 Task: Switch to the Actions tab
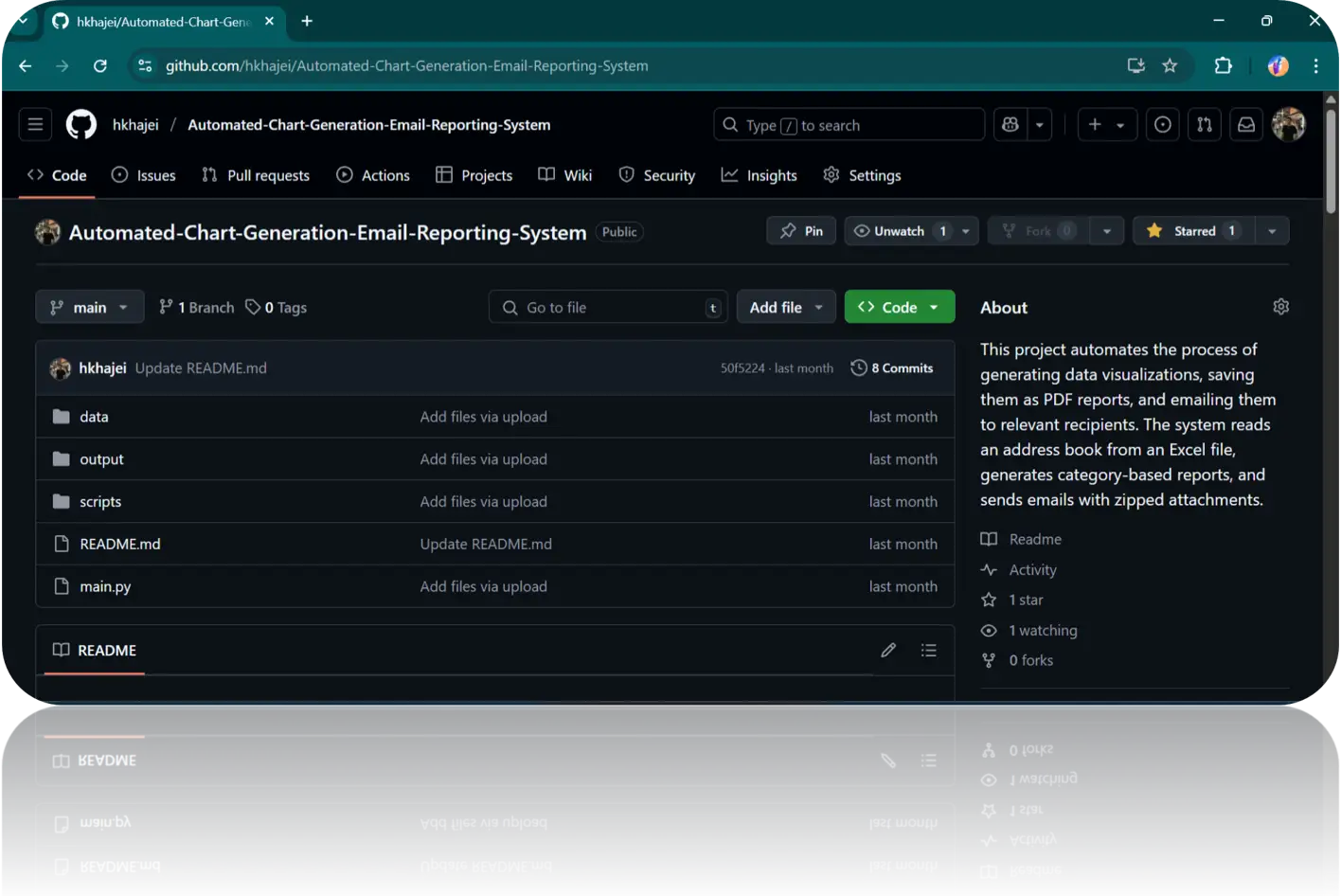[x=373, y=174]
